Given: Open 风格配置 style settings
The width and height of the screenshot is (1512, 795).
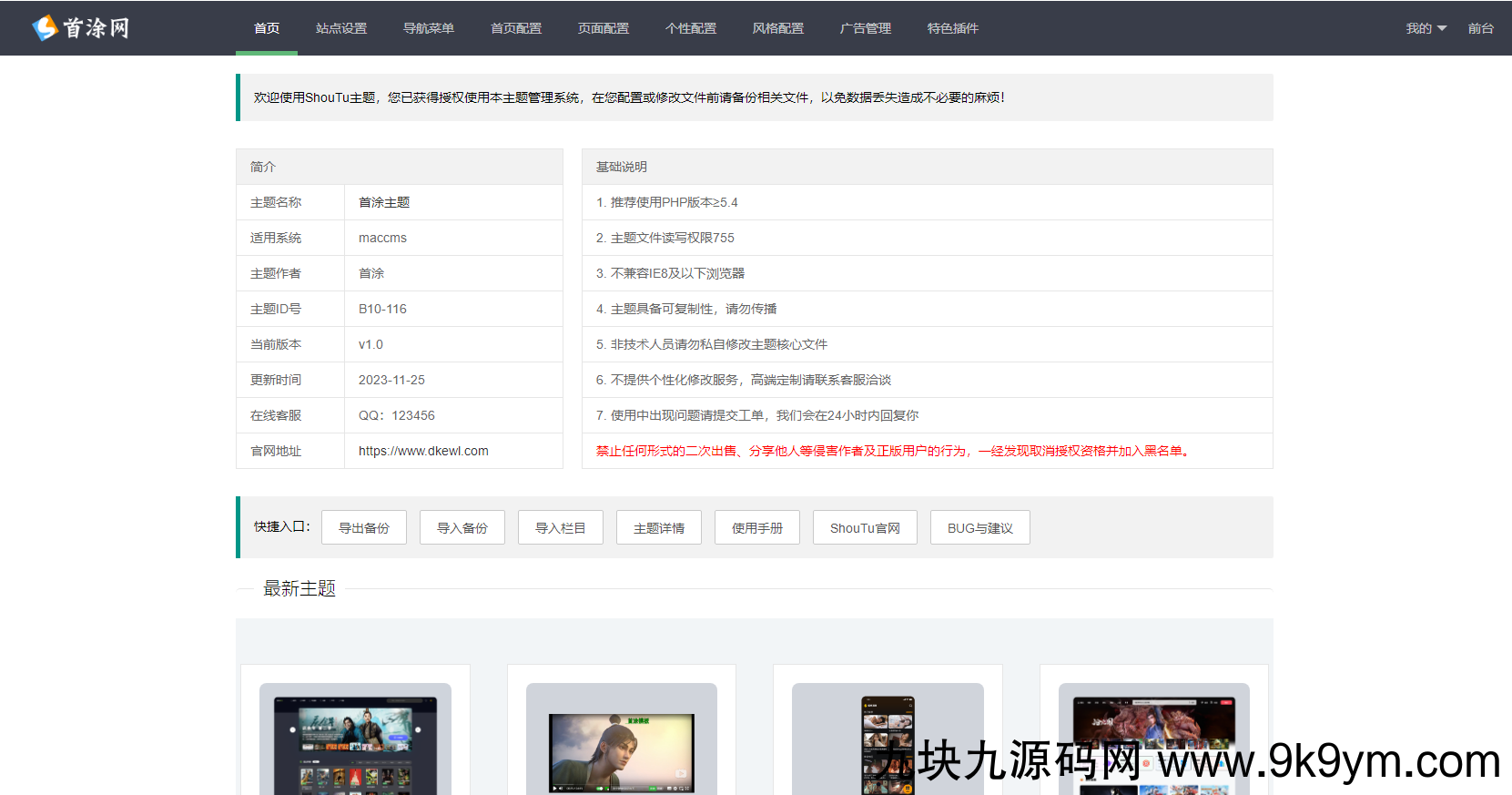Looking at the screenshot, I should pos(778,28).
